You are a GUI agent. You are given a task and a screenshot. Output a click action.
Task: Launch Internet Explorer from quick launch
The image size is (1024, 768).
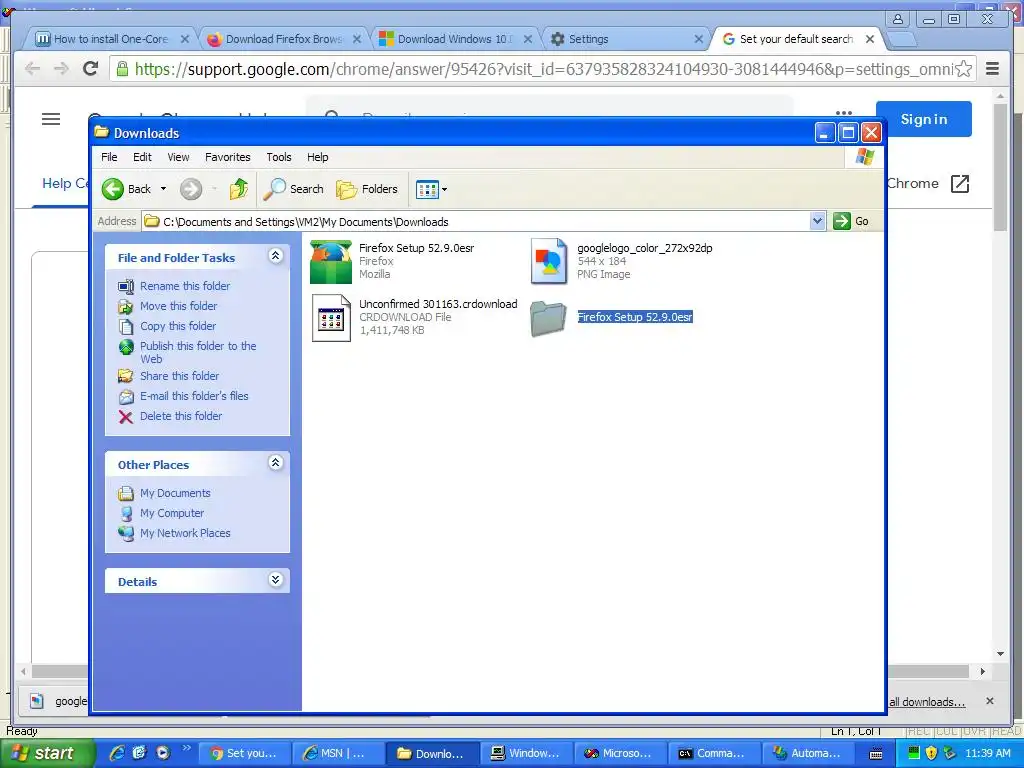tap(117, 753)
